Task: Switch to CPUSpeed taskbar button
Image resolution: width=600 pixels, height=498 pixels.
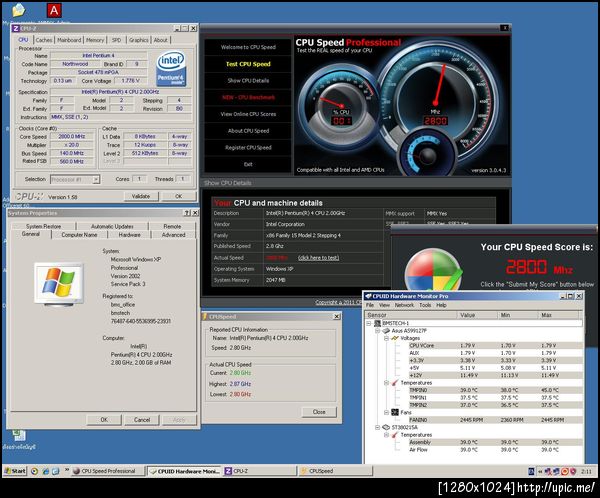Action: point(335,471)
